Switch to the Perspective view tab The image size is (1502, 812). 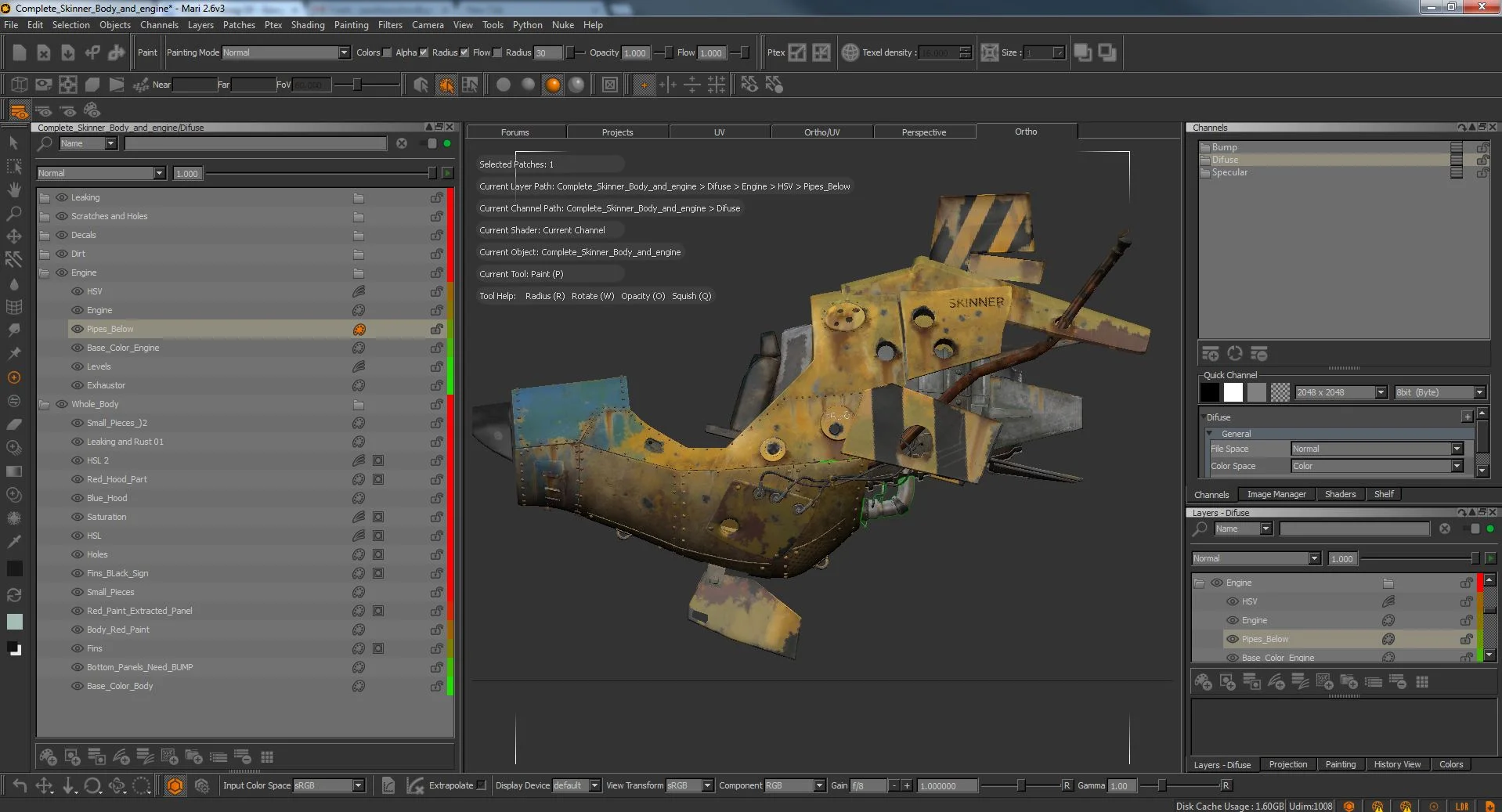click(923, 132)
